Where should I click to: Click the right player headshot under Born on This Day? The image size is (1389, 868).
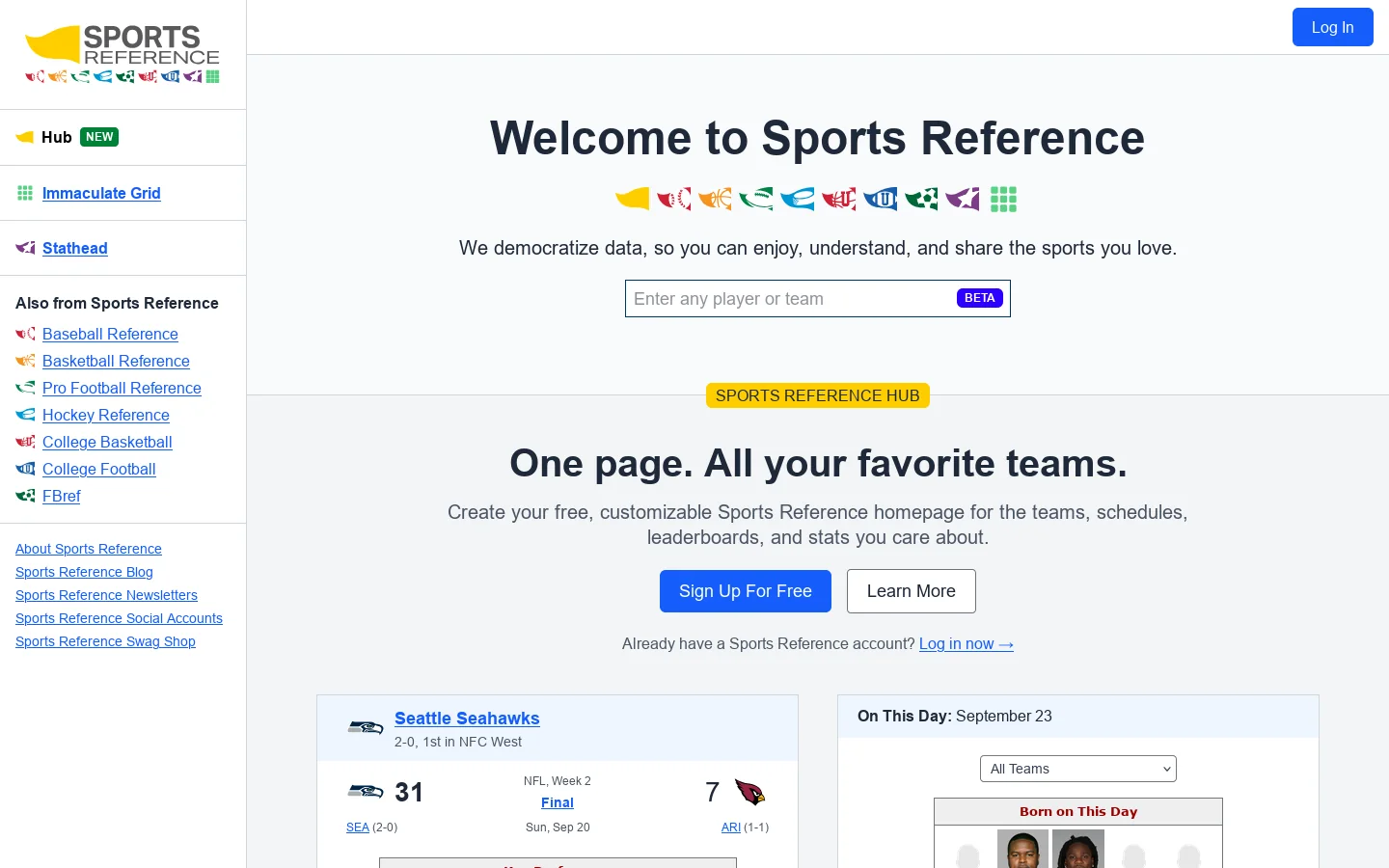1078,849
